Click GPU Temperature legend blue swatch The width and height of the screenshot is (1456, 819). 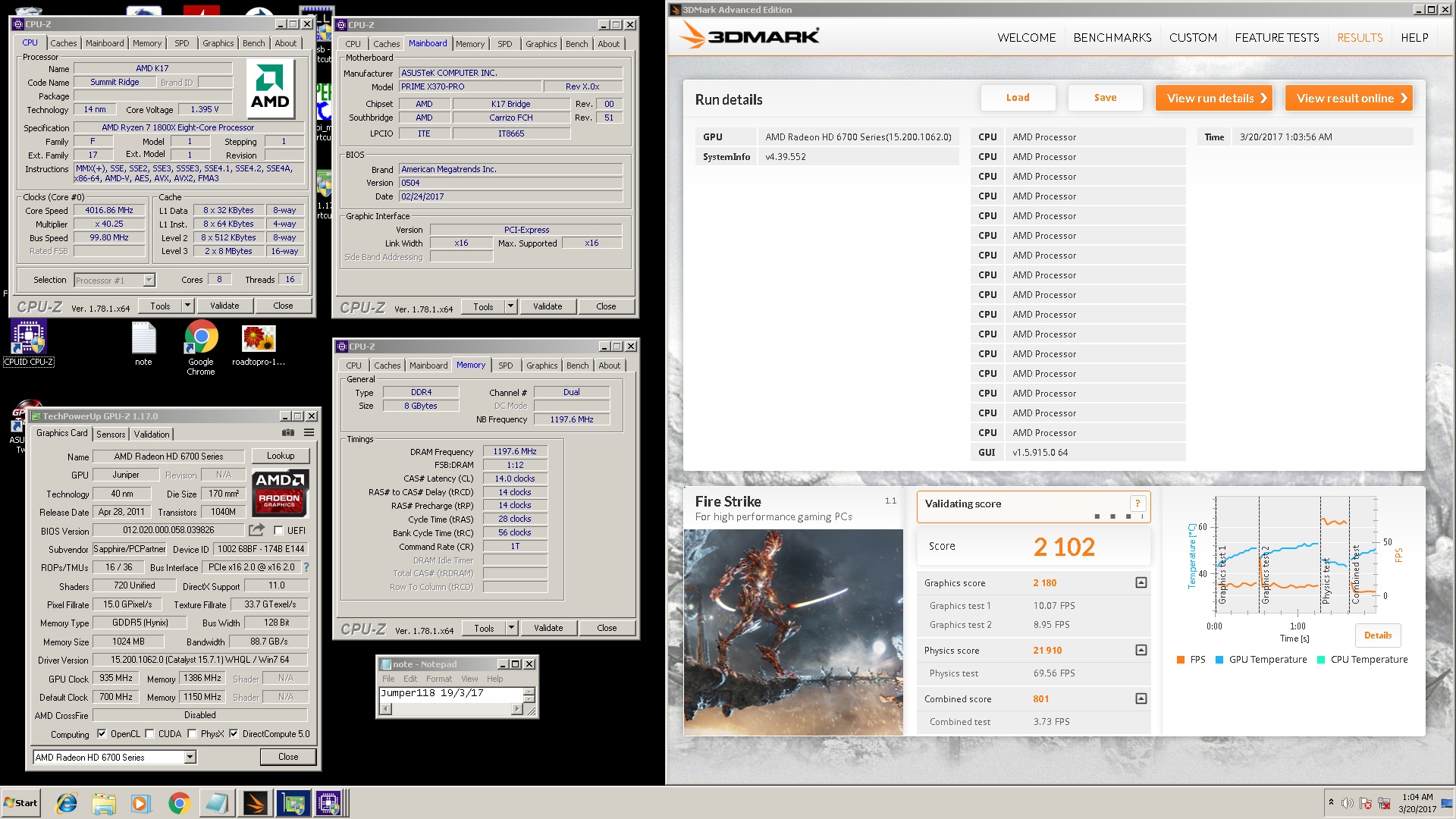pyautogui.click(x=1219, y=660)
